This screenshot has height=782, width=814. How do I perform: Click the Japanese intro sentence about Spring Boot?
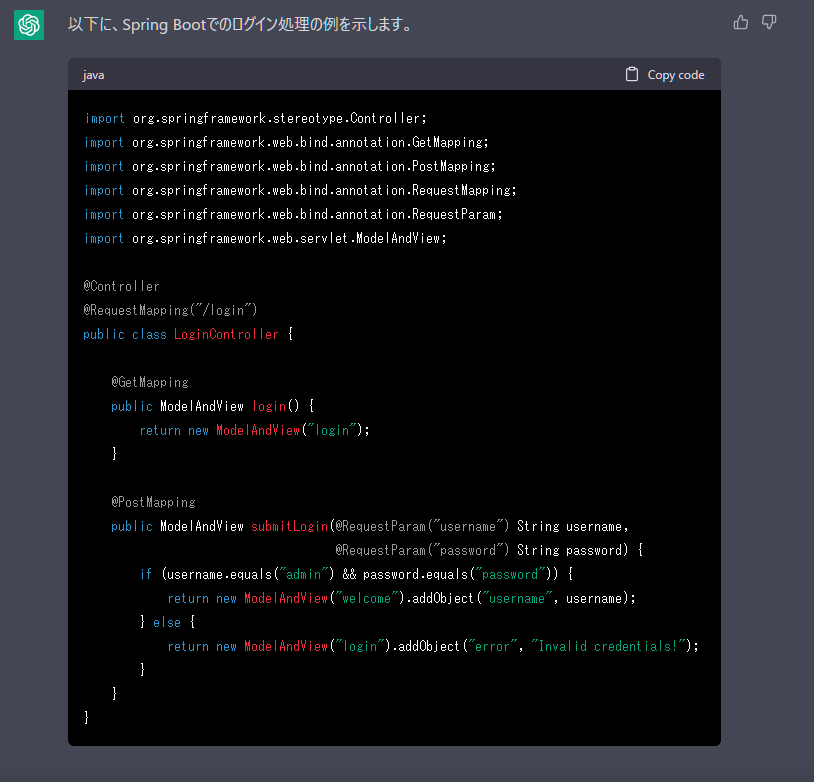pyautogui.click(x=240, y=24)
